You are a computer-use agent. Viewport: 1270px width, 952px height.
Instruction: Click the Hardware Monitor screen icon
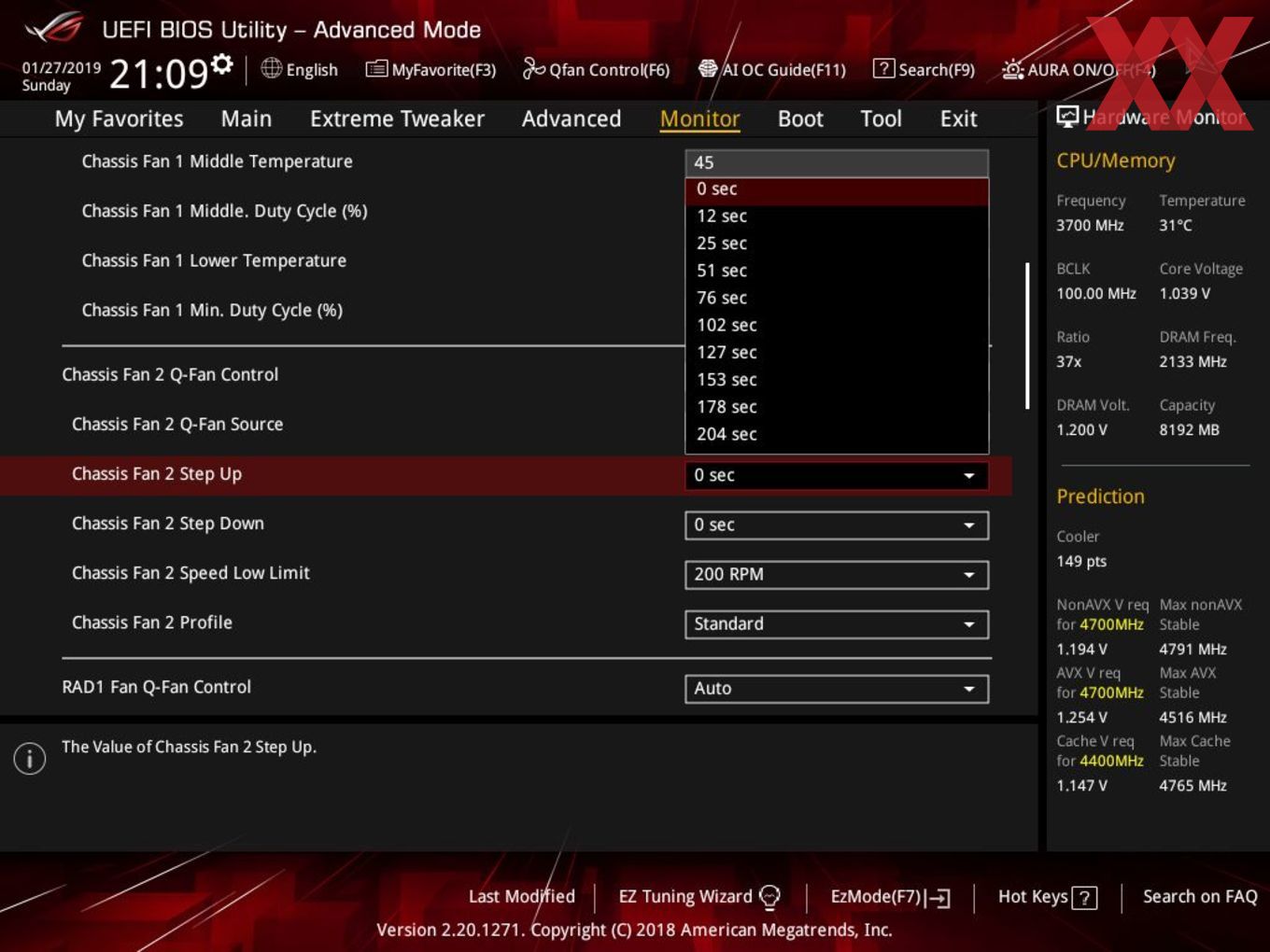pyautogui.click(x=1067, y=117)
